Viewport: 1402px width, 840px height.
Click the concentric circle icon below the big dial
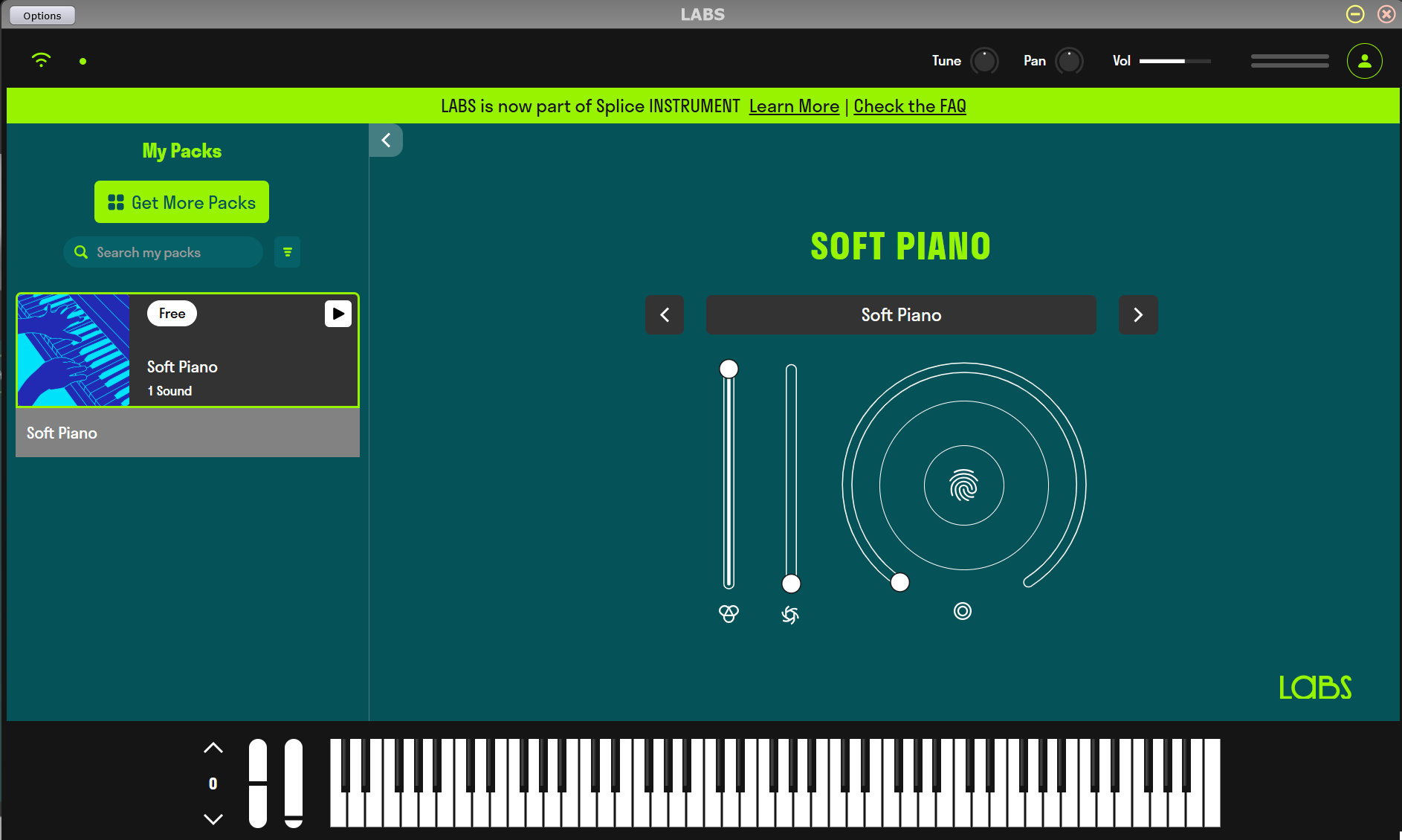[x=963, y=611]
